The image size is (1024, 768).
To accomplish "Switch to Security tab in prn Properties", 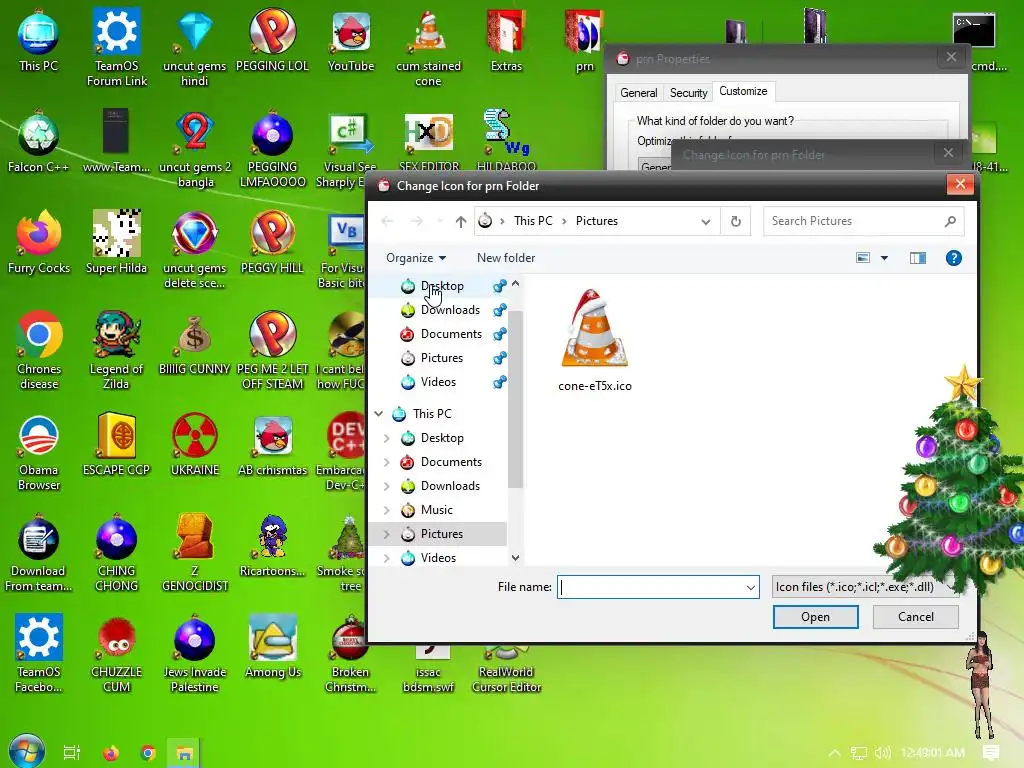I will (688, 93).
